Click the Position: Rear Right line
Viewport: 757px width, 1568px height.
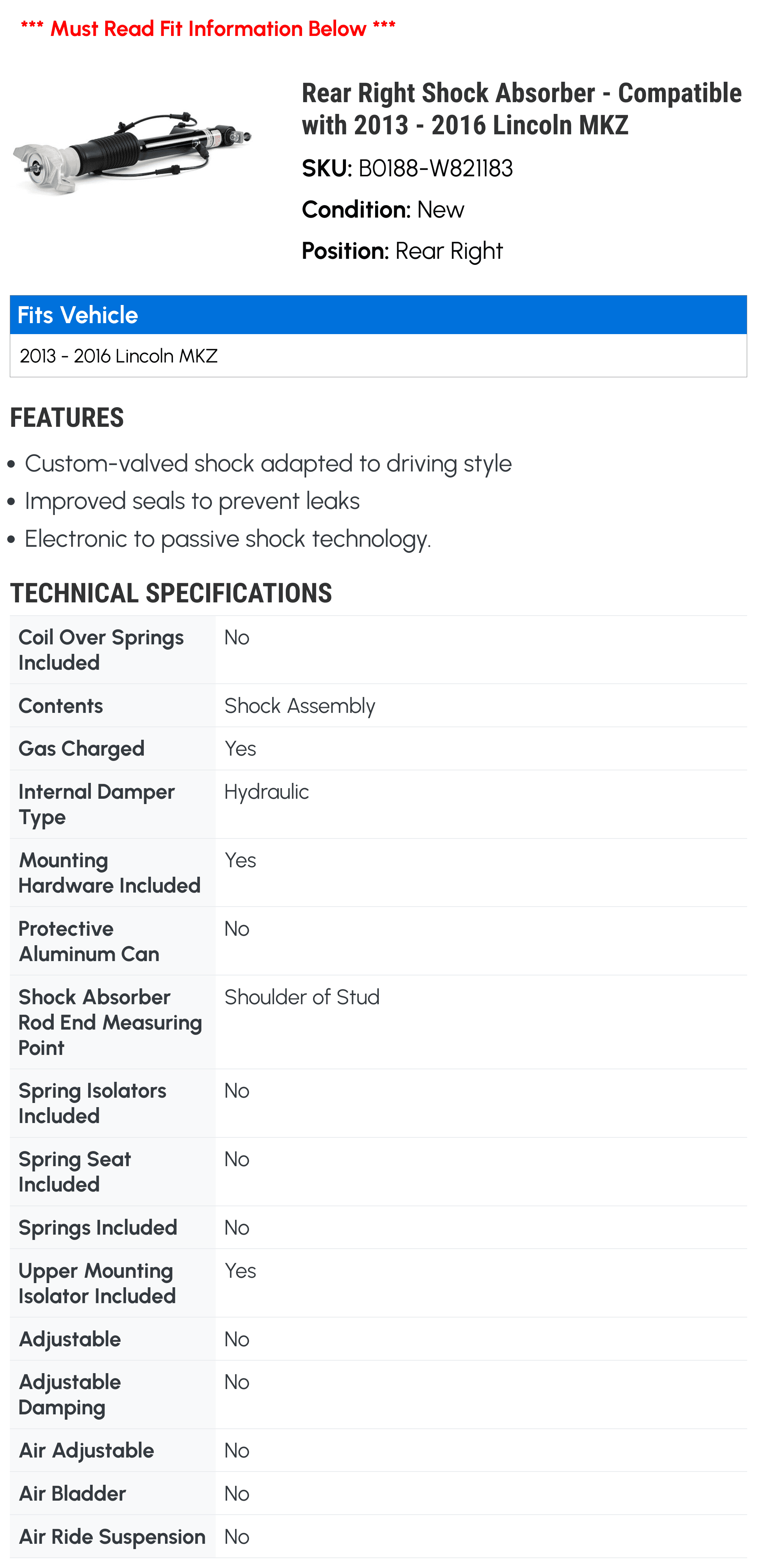click(402, 251)
